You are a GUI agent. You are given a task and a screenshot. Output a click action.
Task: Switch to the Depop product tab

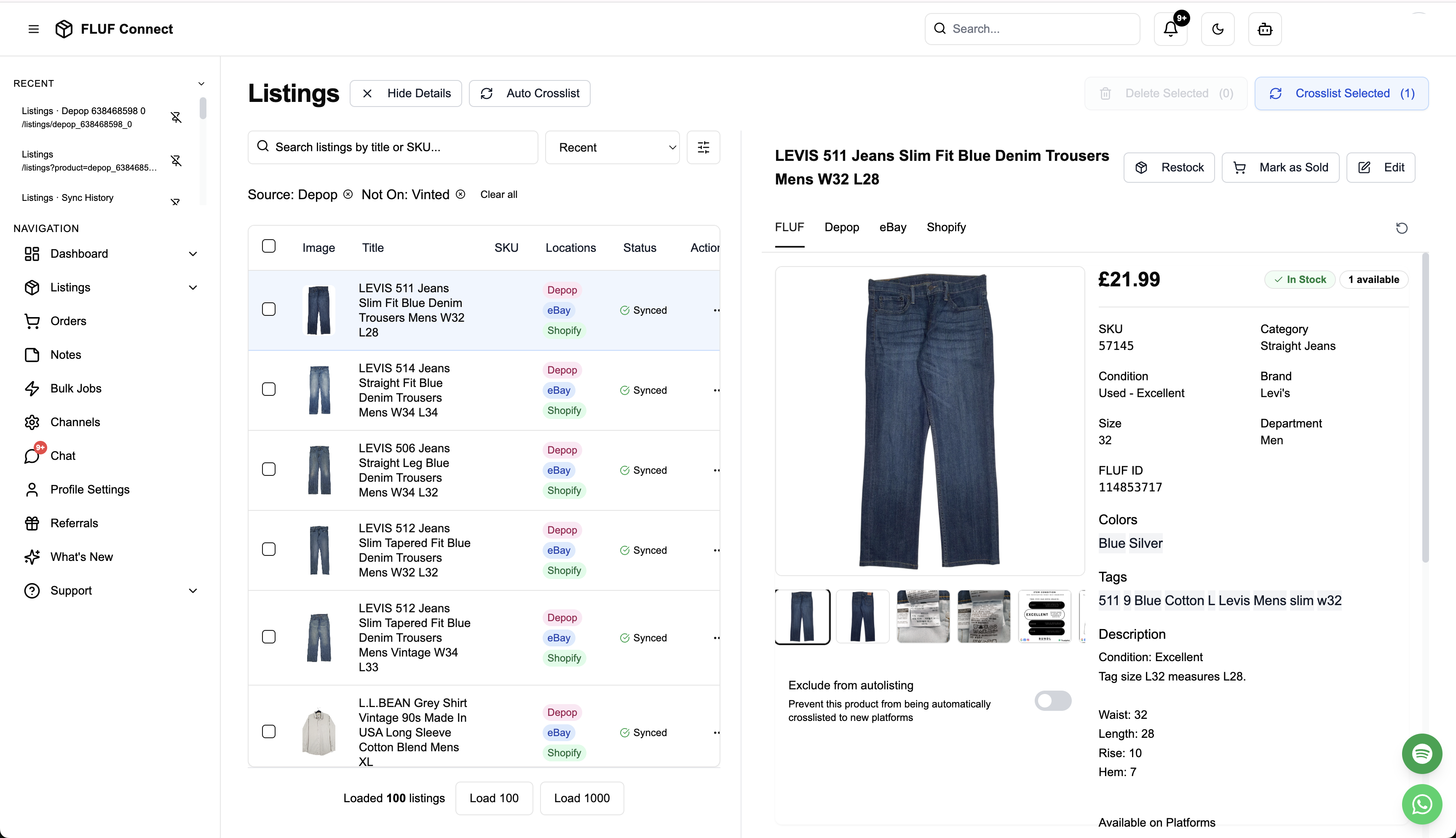point(841,227)
